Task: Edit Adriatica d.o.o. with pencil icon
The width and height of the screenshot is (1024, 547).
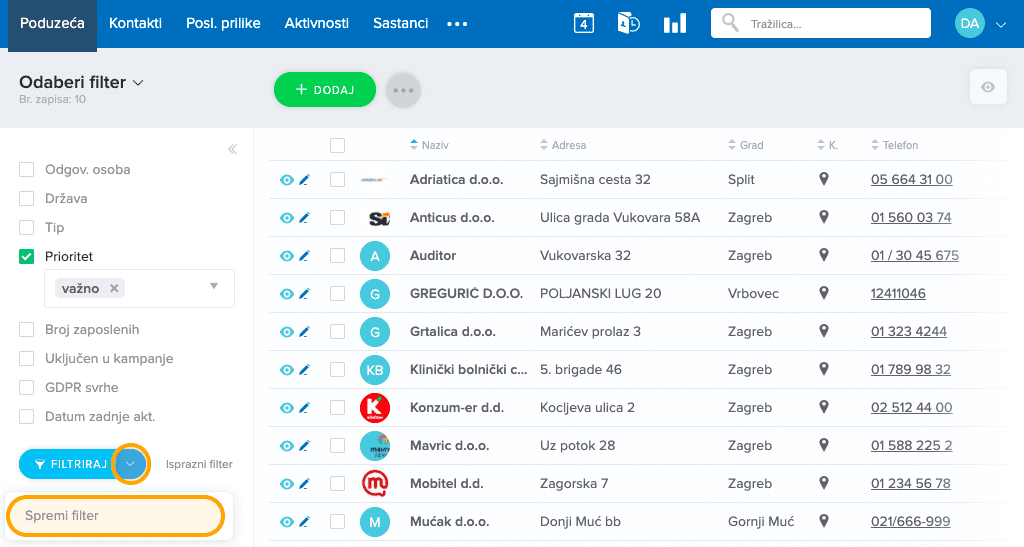Action: [x=304, y=180]
